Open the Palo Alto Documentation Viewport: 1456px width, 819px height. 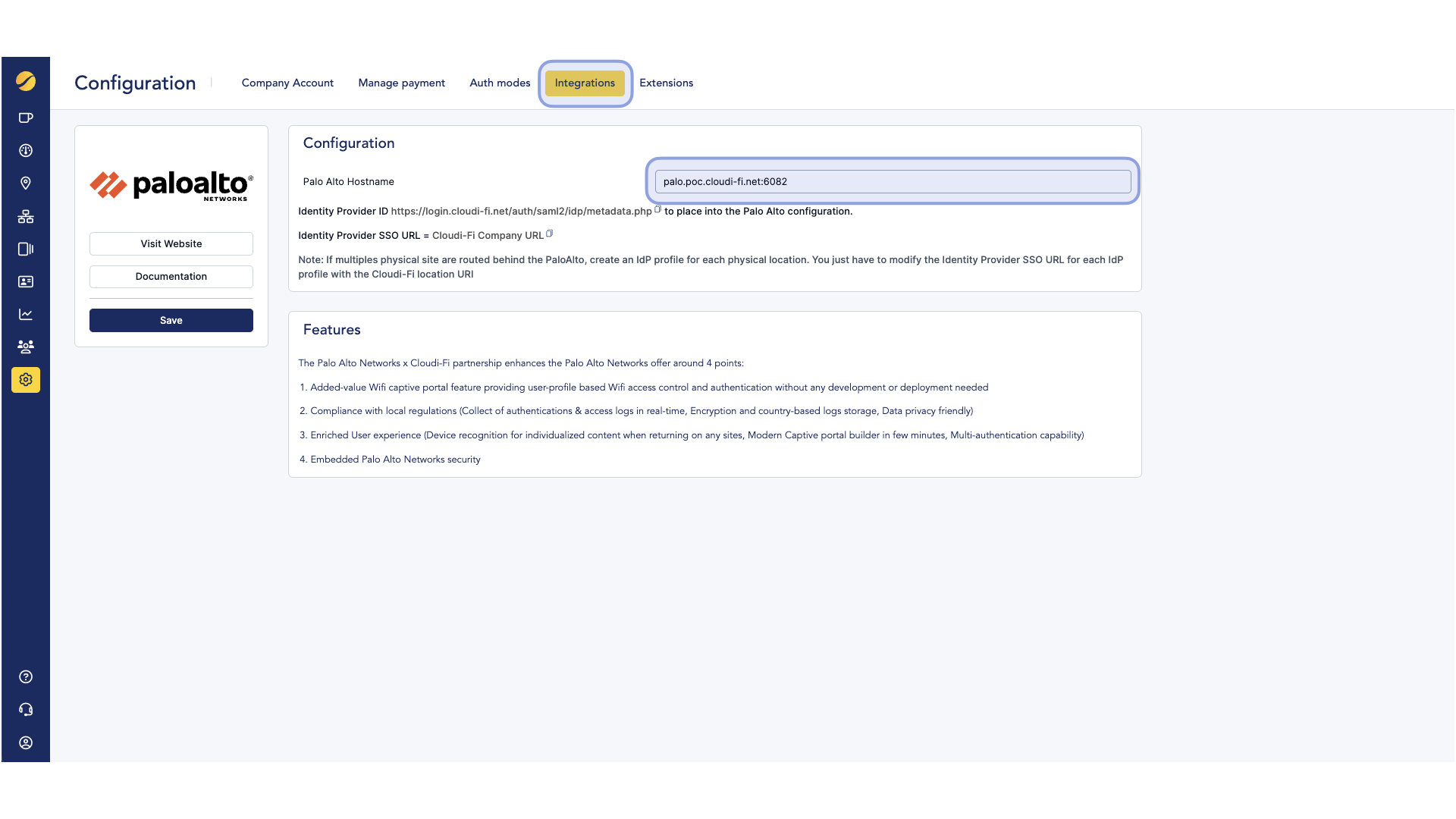click(x=171, y=276)
